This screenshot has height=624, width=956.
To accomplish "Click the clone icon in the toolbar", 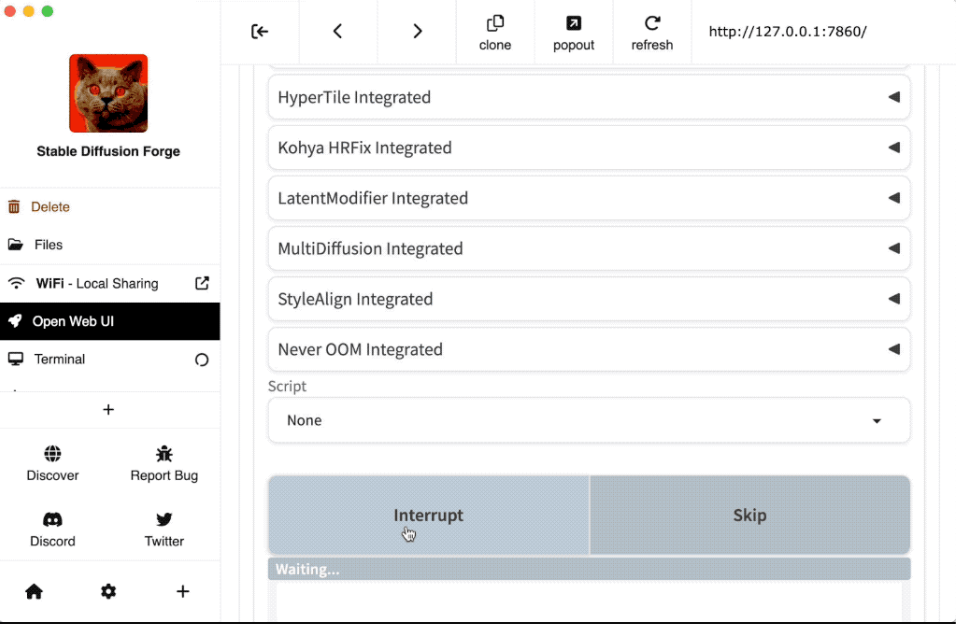I will click(x=495, y=32).
